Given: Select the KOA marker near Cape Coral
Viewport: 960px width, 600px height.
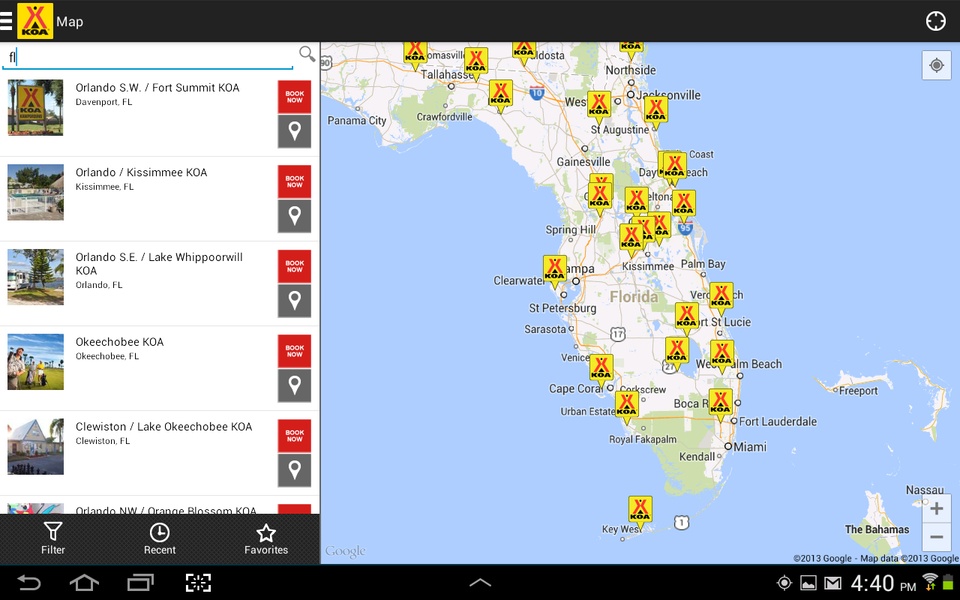Looking at the screenshot, I should click(x=601, y=369).
